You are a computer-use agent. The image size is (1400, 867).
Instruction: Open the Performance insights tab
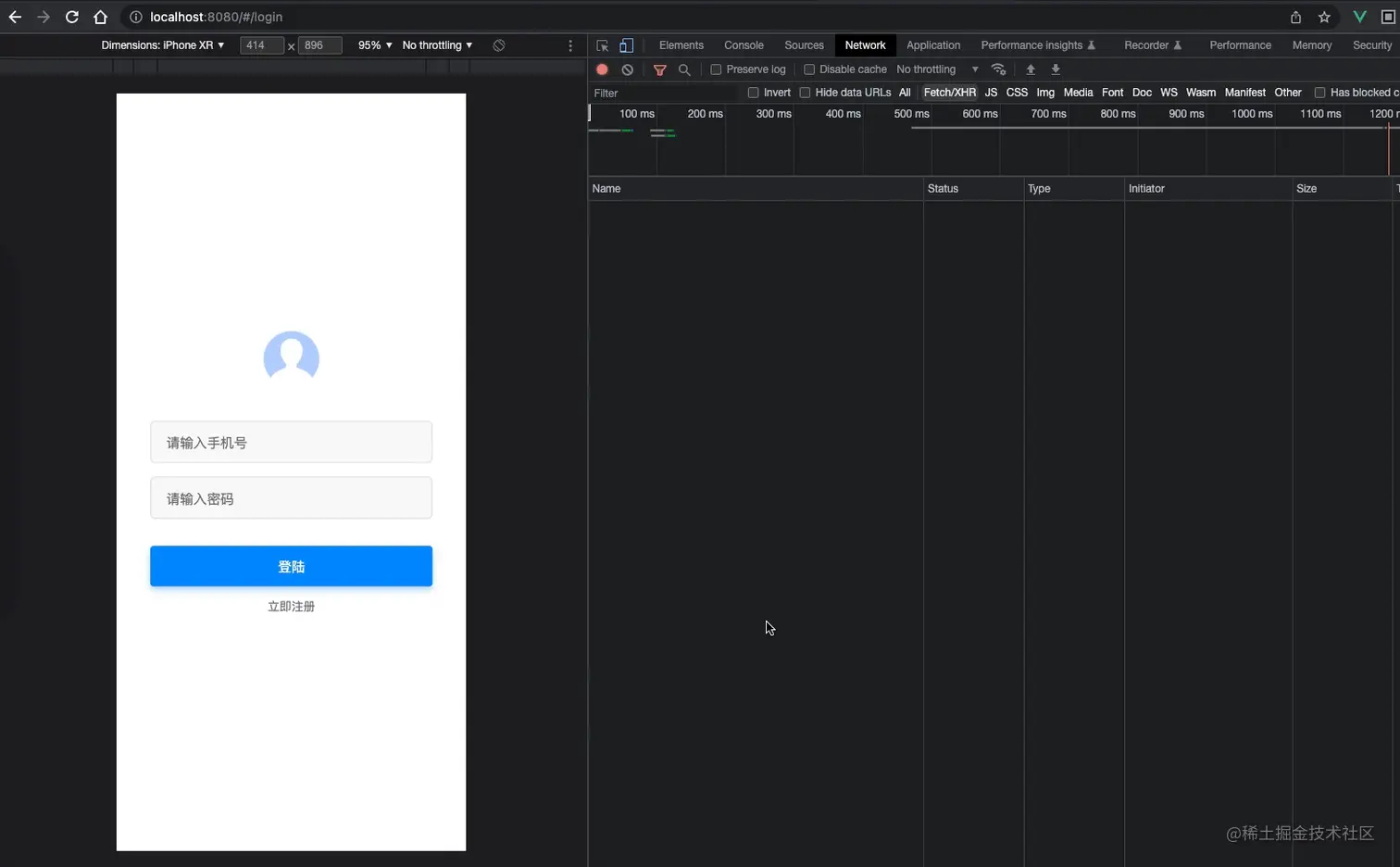[x=1038, y=45]
